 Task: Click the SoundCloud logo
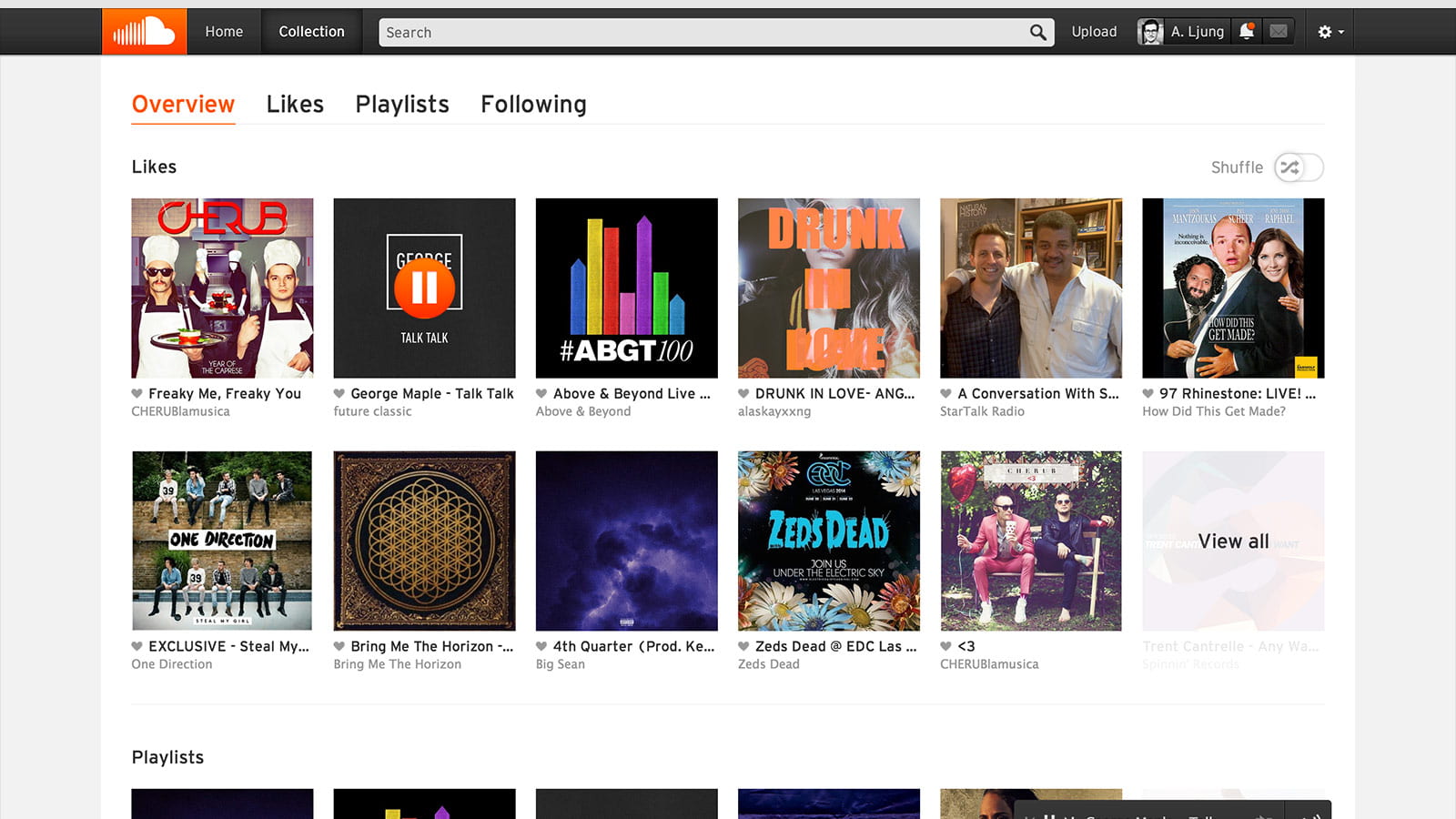click(144, 33)
